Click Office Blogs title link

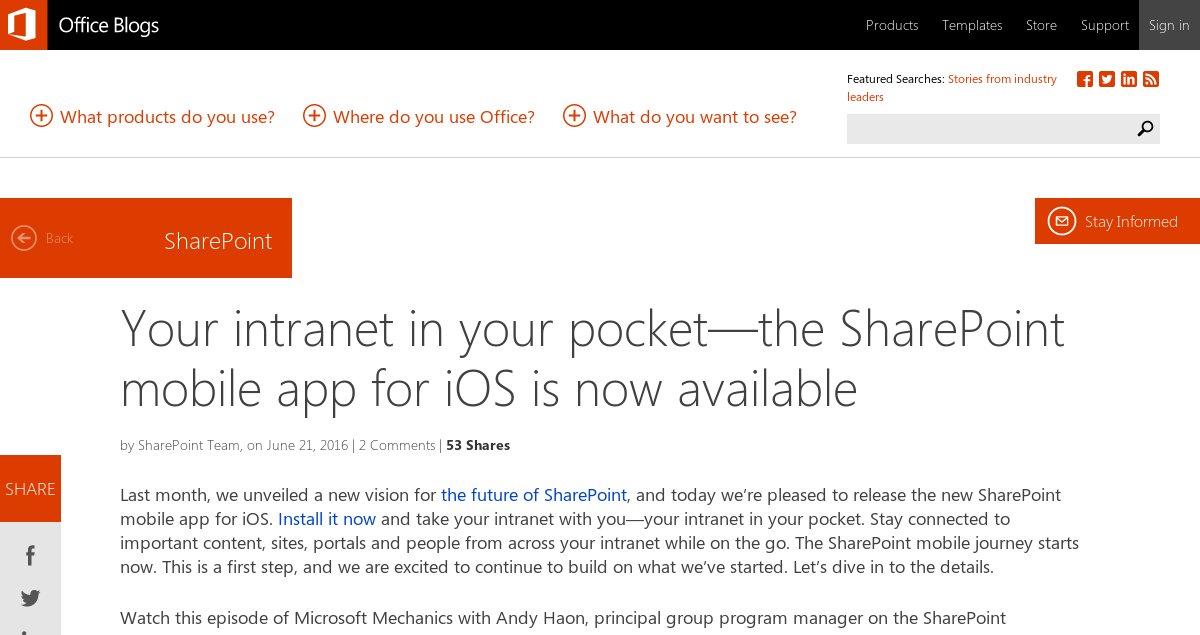coord(109,25)
